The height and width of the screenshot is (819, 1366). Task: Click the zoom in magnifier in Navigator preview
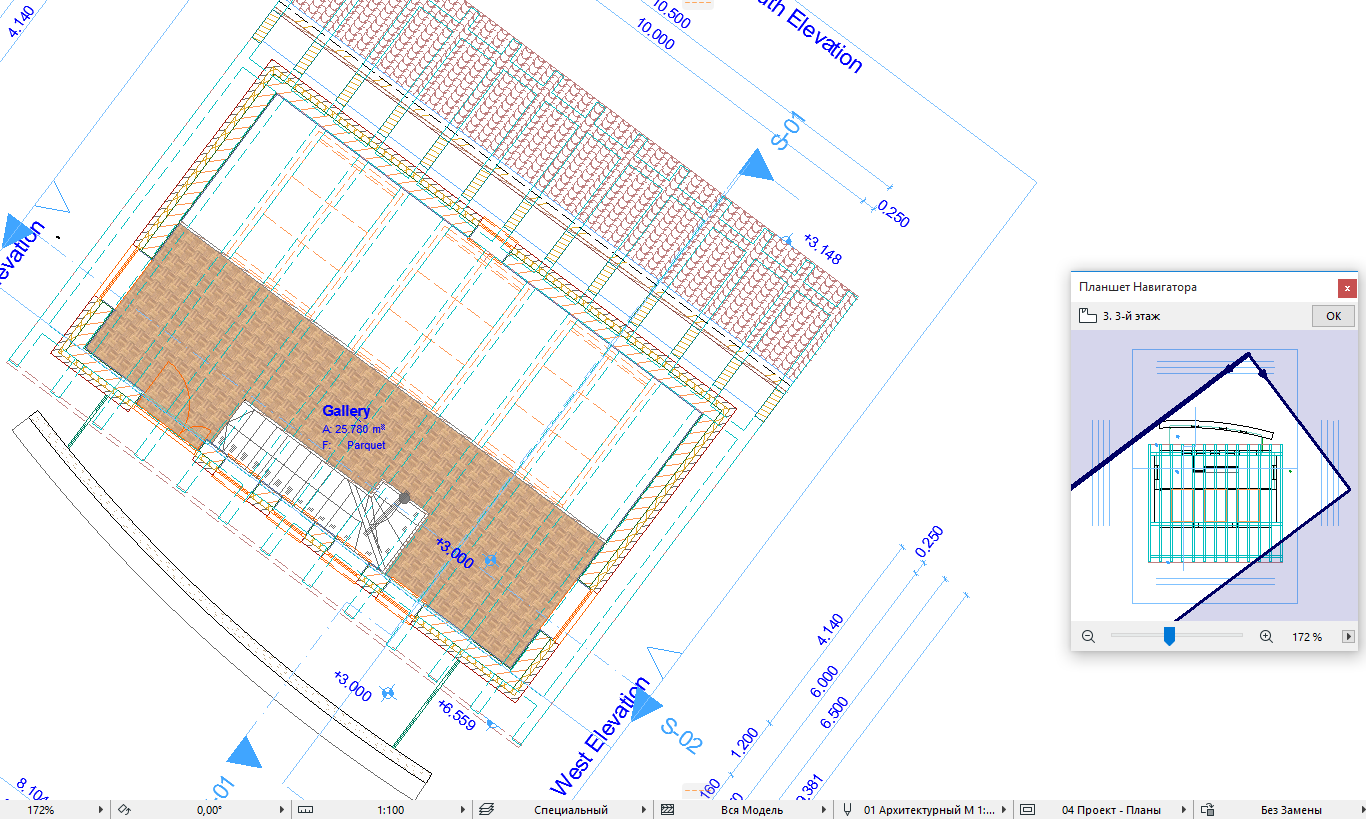[x=1266, y=636]
